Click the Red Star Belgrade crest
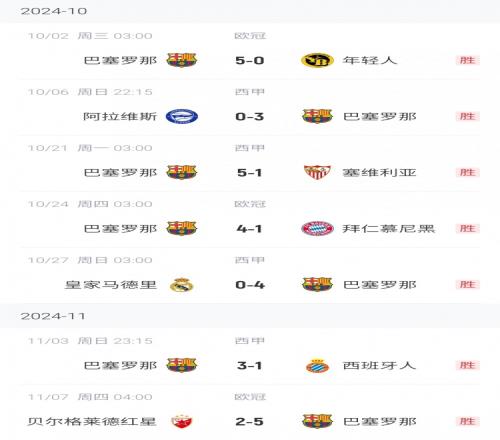500x440 pixels. coord(182,421)
